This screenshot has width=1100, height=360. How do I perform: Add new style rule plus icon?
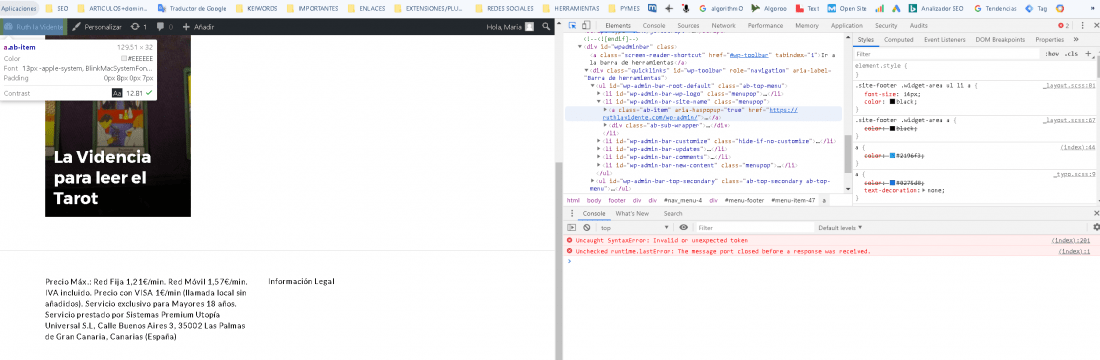[1088, 53]
